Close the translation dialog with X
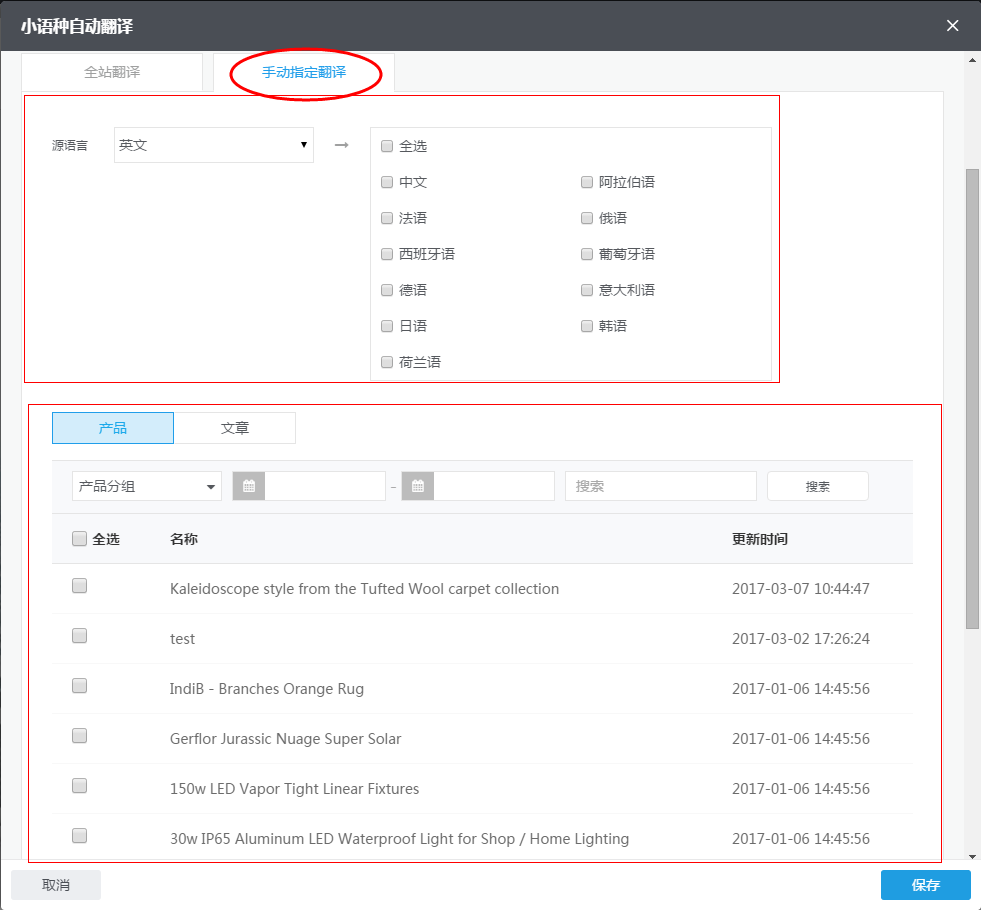The width and height of the screenshot is (981, 910). (x=952, y=26)
